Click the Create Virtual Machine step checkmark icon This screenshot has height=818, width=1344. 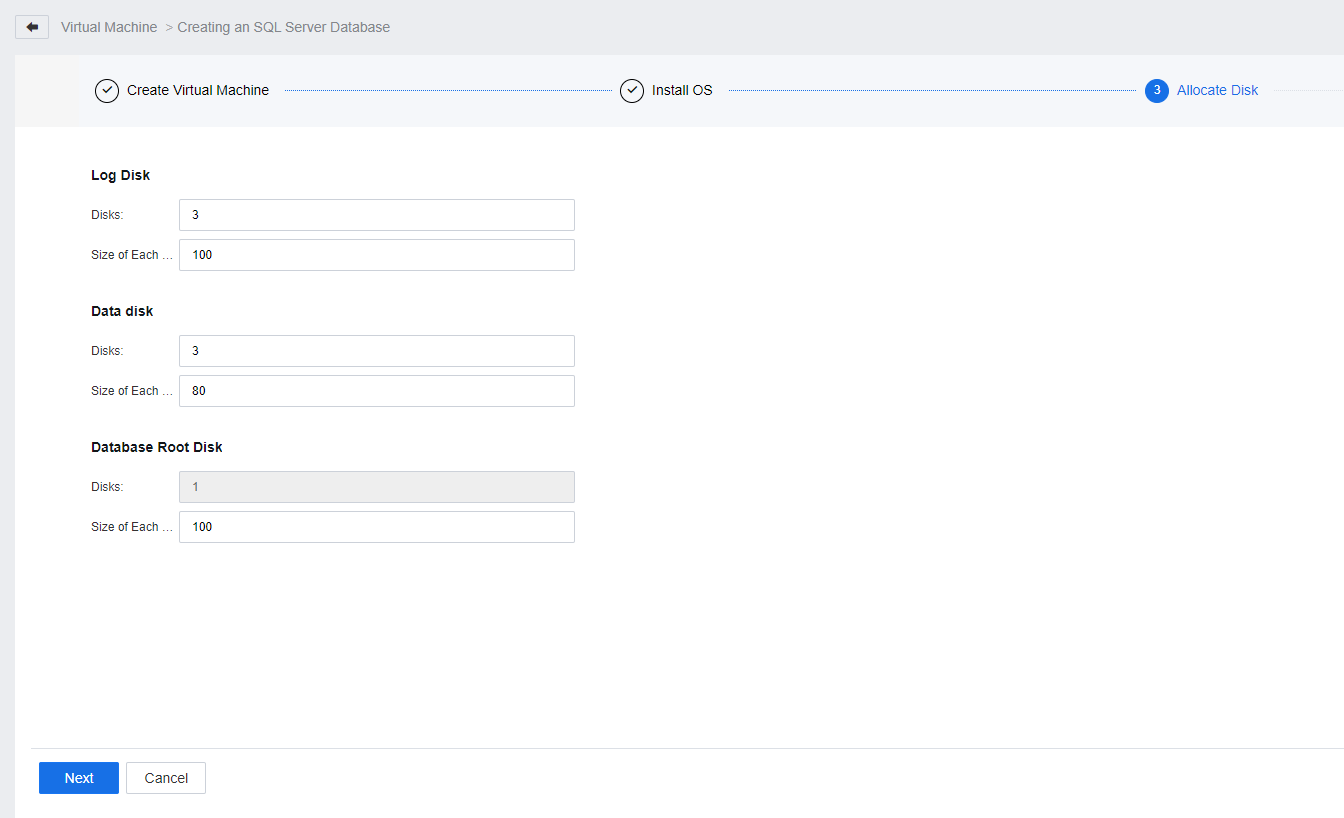point(107,91)
